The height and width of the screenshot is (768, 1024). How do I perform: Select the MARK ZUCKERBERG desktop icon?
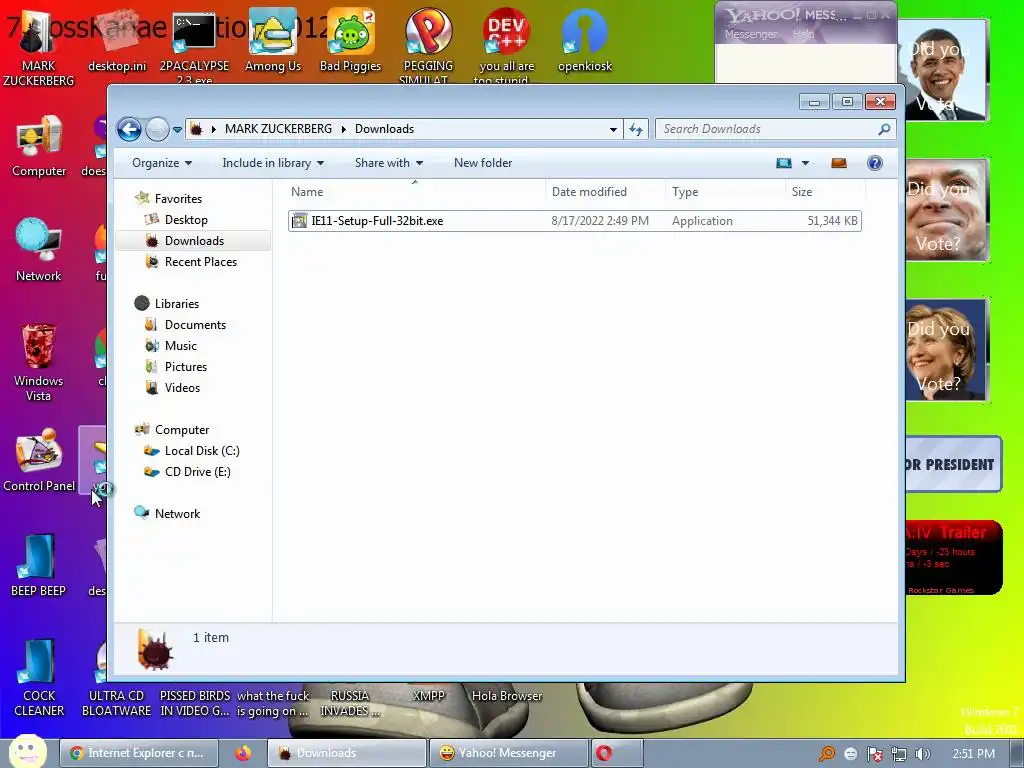39,48
